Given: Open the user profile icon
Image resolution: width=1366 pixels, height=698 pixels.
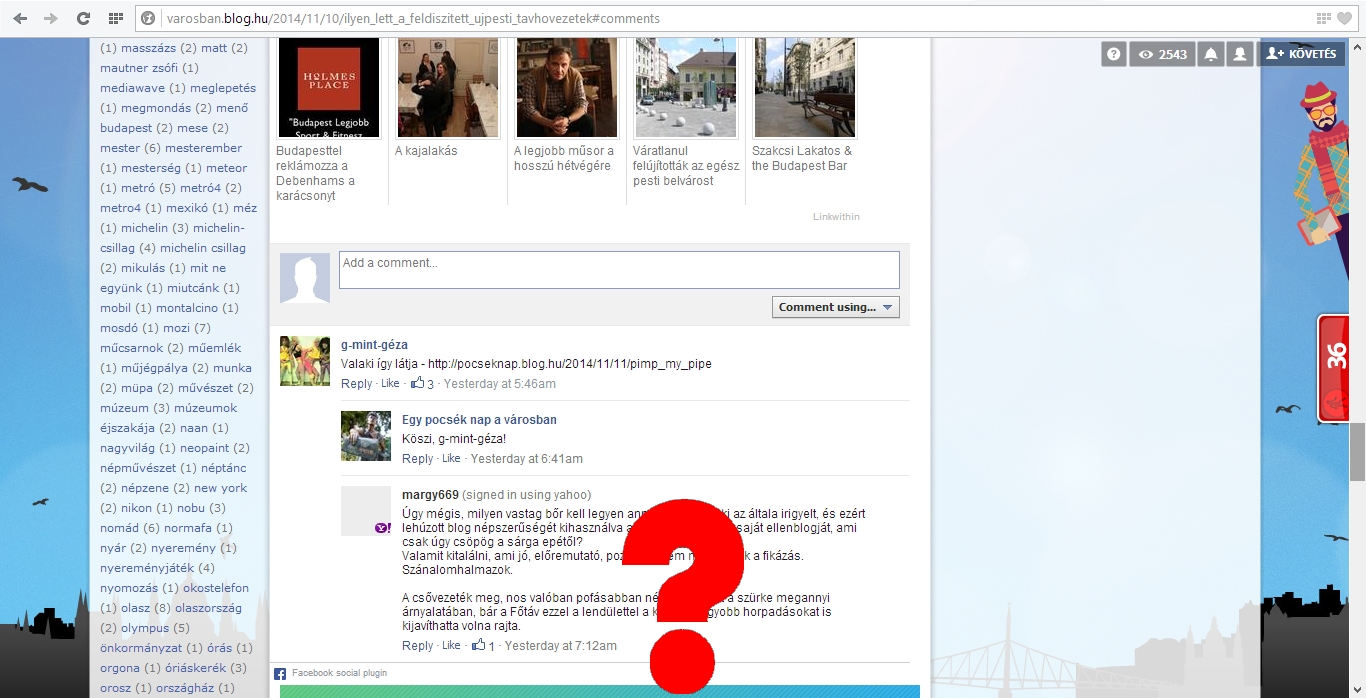Looking at the screenshot, I should pyautogui.click(x=1240, y=54).
